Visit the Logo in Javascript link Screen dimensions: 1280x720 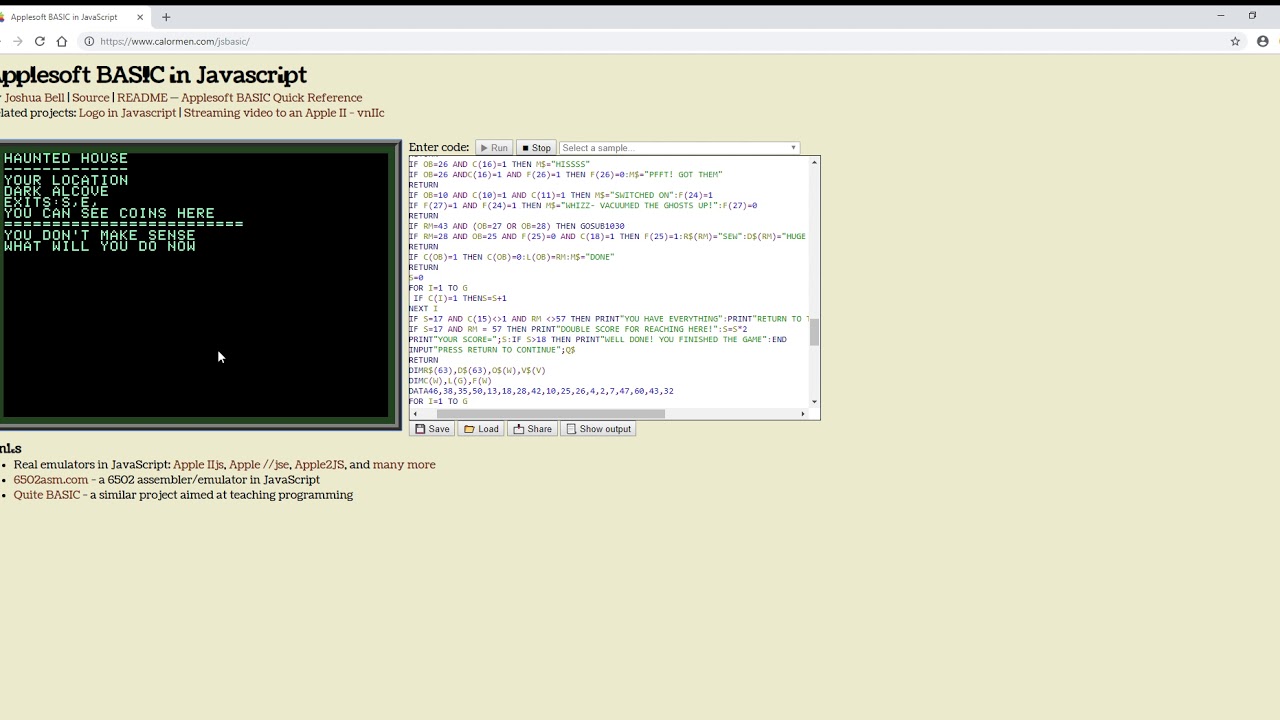[x=127, y=113]
